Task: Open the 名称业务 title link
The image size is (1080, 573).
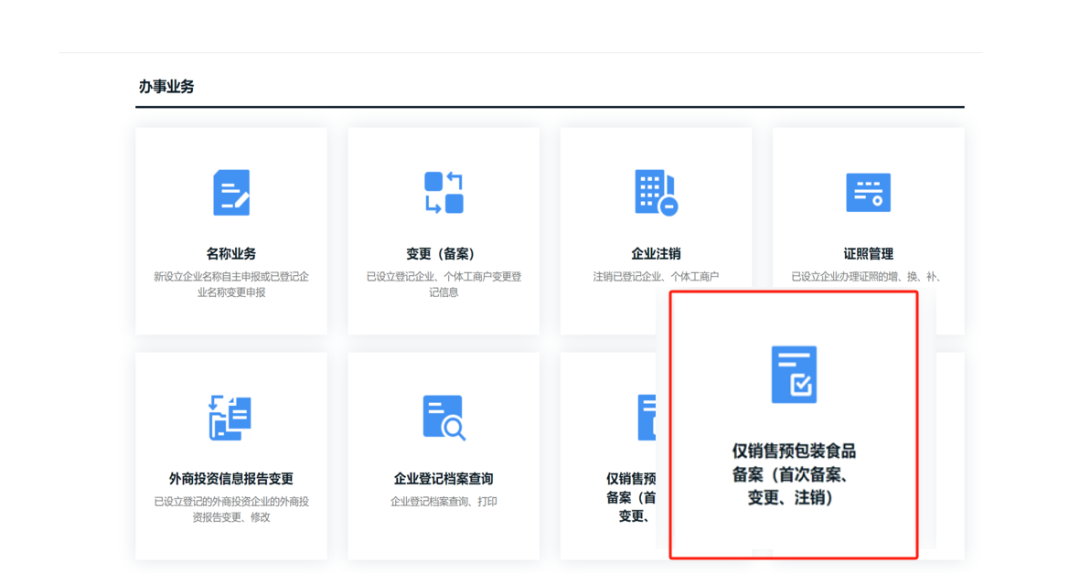Action: point(231,254)
